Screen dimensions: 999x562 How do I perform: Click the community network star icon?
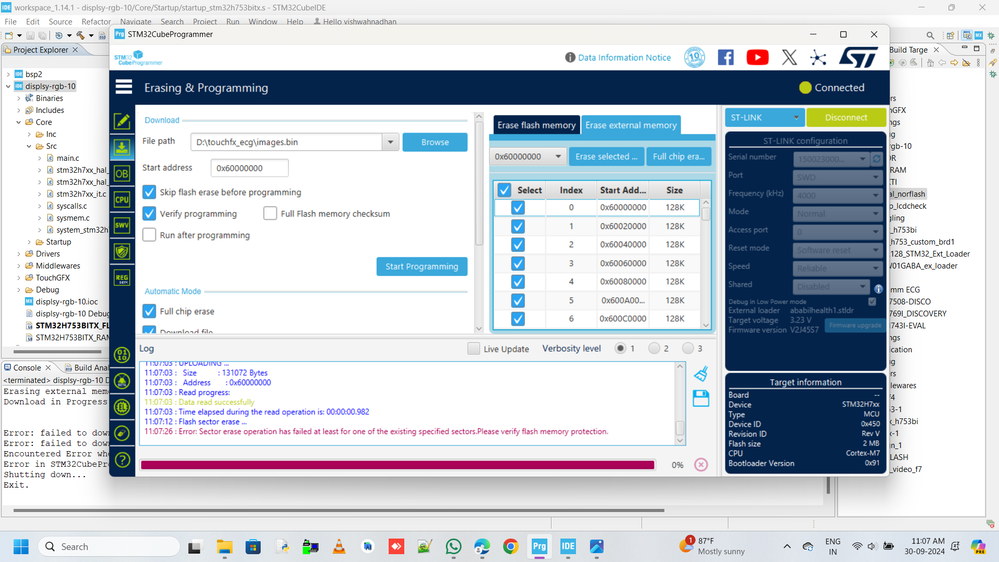pyautogui.click(x=818, y=58)
